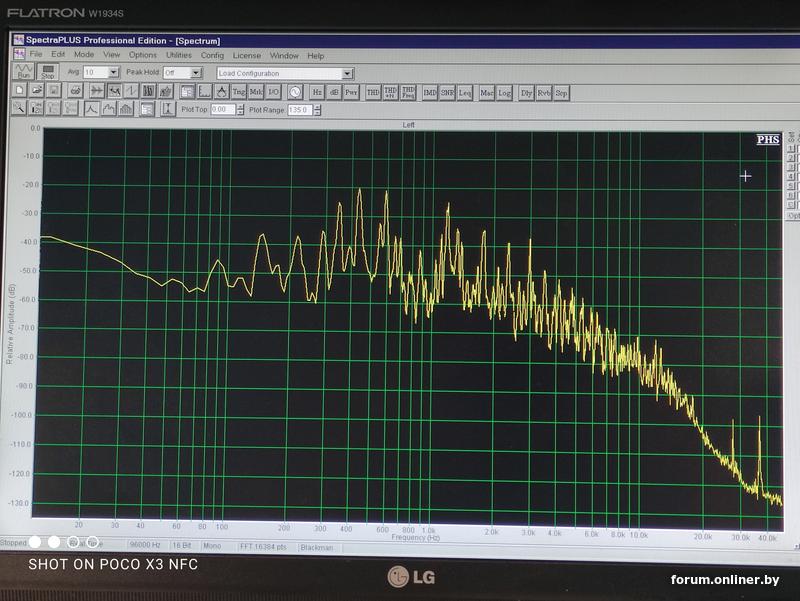Increase Plot Range with the spinner arrow
Viewport: 800px width, 601px height.
(x=316, y=106)
